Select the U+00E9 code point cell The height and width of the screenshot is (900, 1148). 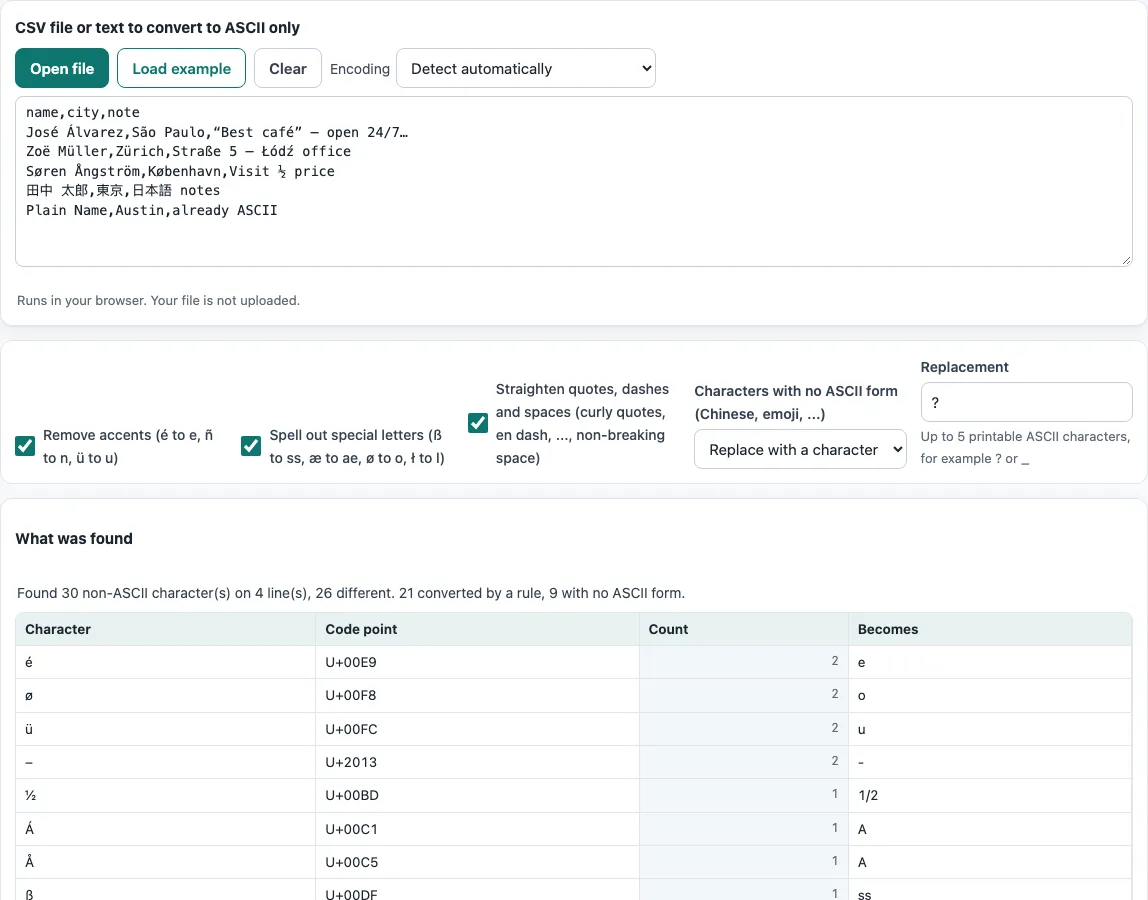pos(477,662)
